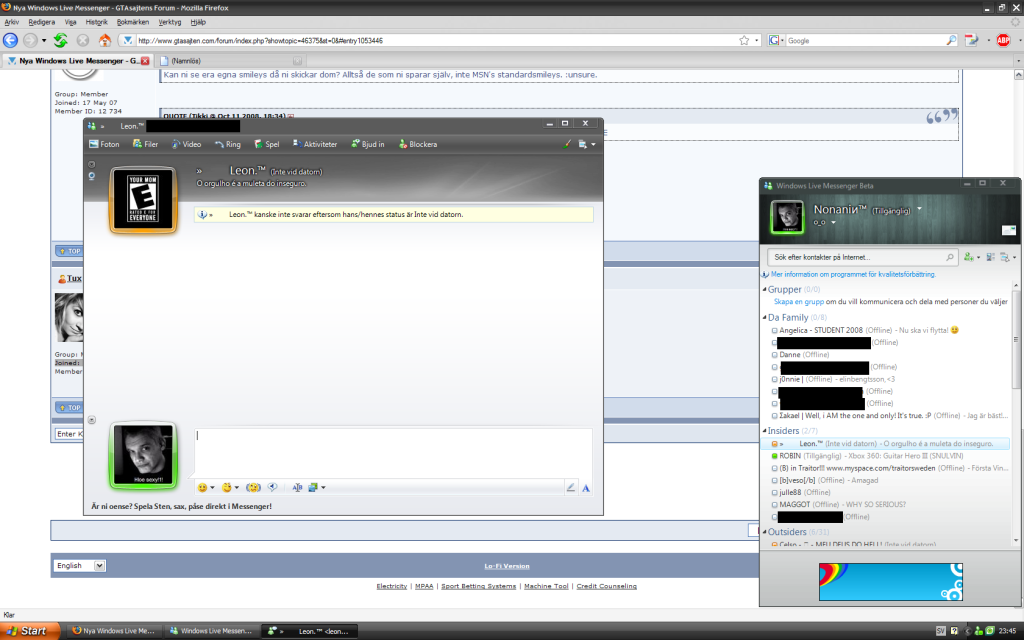Open the Messenger show-menu dropdown

[x=1008, y=257]
